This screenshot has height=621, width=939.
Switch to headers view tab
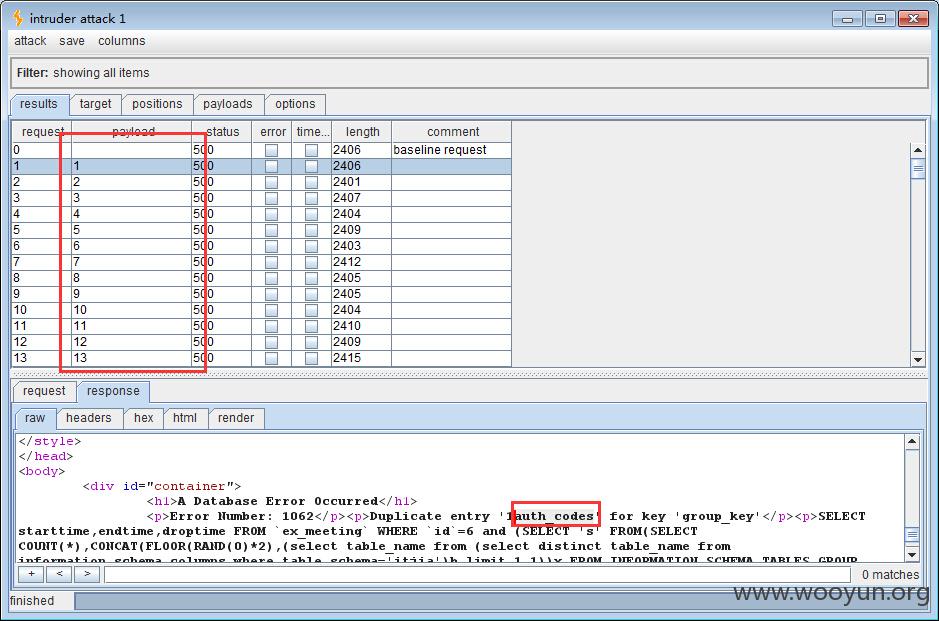[89, 418]
